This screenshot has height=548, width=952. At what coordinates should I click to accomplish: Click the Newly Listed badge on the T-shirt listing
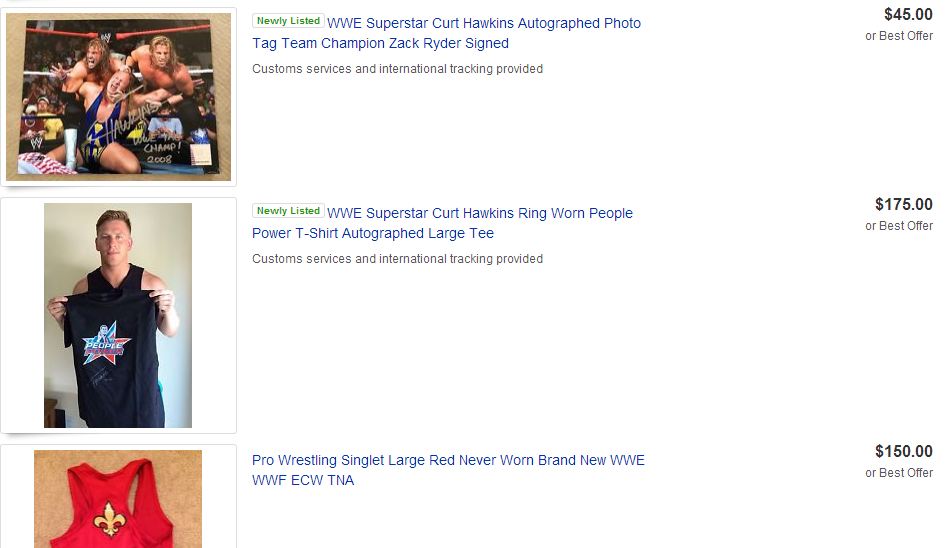[x=288, y=211]
